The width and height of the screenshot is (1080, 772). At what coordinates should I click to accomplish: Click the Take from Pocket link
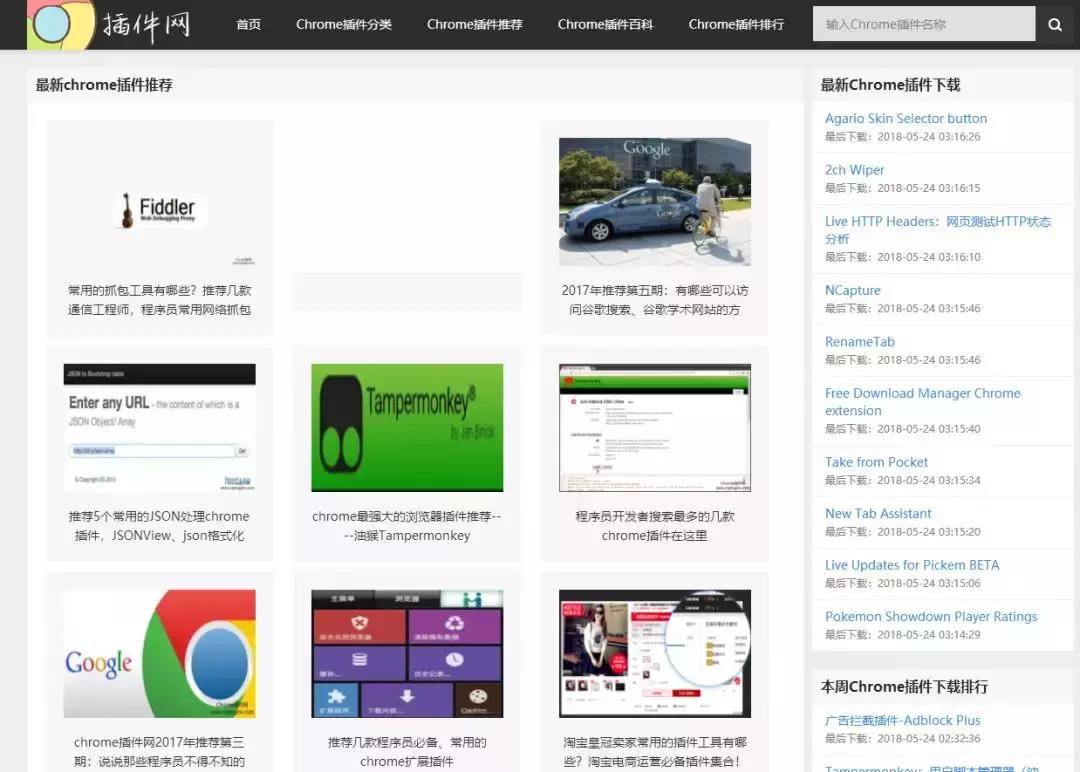[876, 462]
